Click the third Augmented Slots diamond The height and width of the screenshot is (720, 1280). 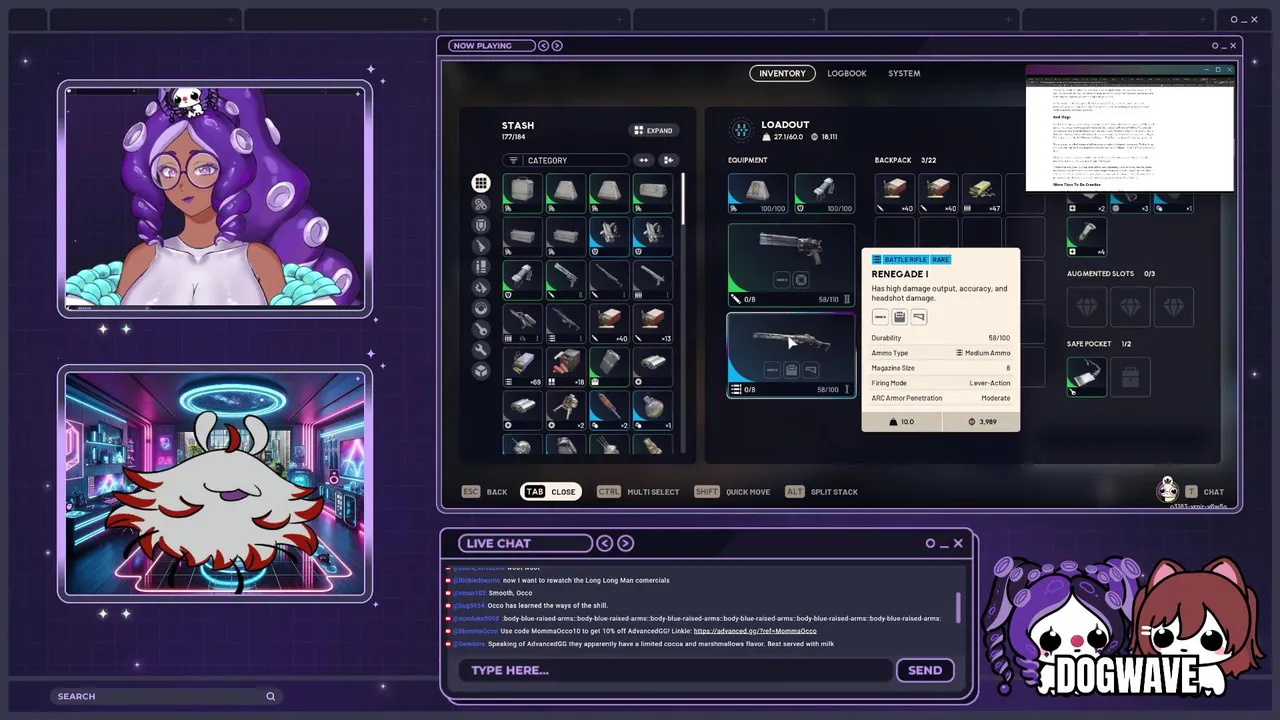click(x=1174, y=307)
